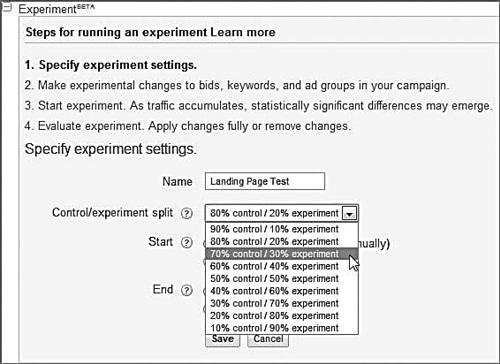
Task: Open help icon next to Start
Action: click(x=187, y=242)
